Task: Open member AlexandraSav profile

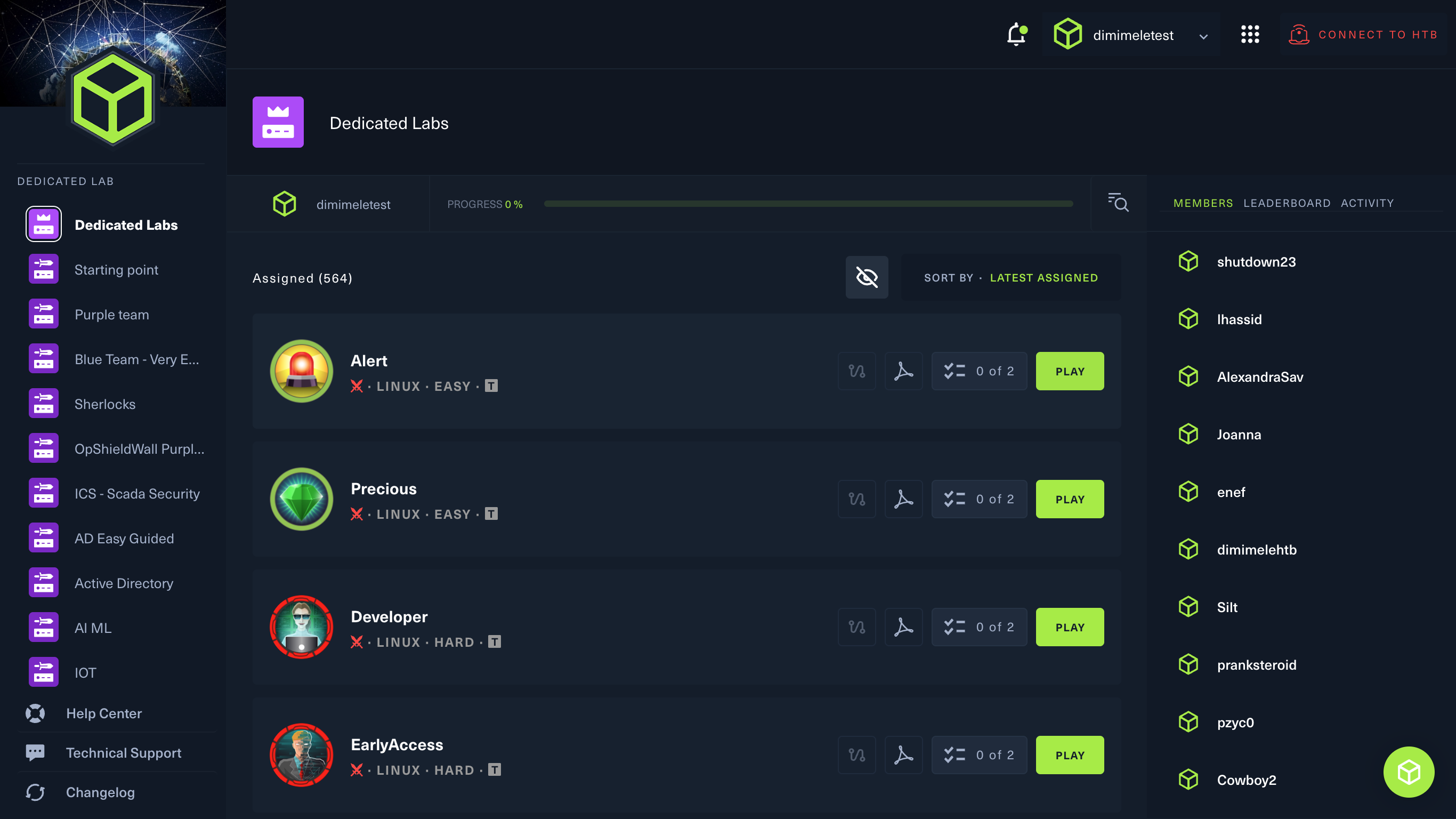Action: click(x=1260, y=376)
